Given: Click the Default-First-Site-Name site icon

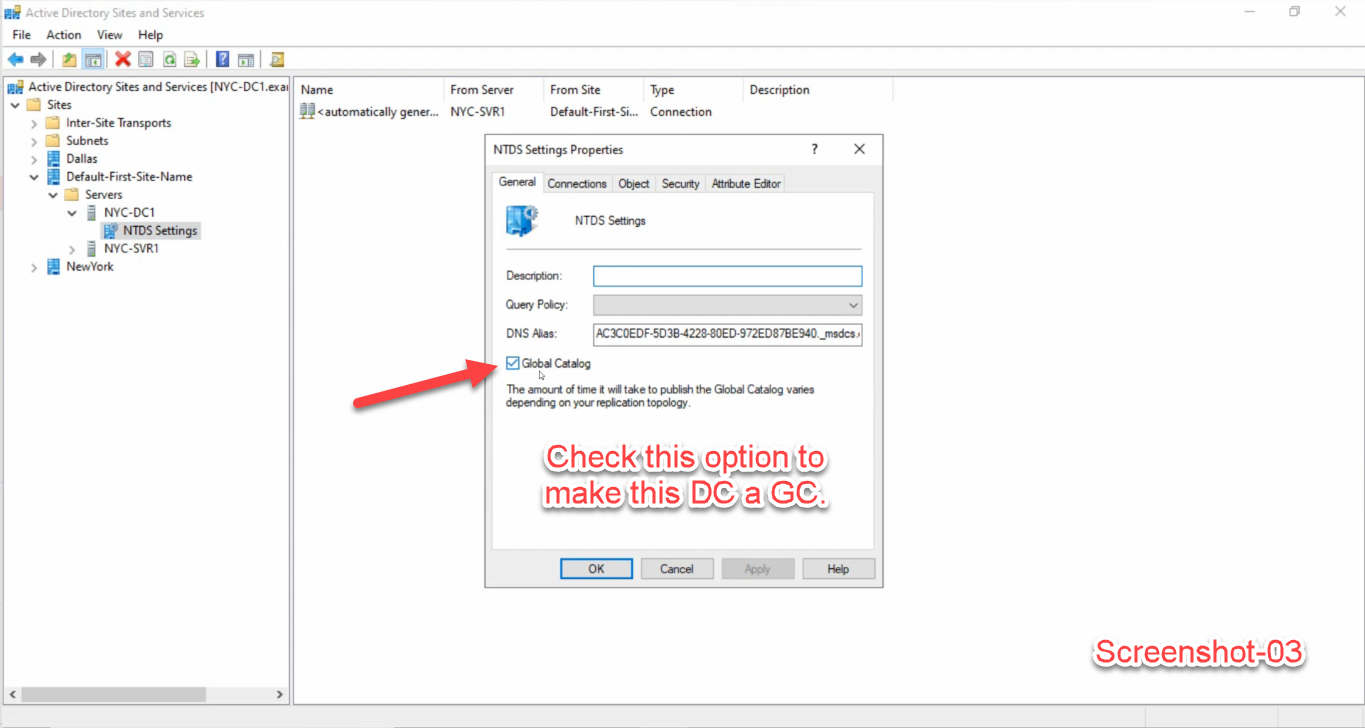Looking at the screenshot, I should coord(53,177).
